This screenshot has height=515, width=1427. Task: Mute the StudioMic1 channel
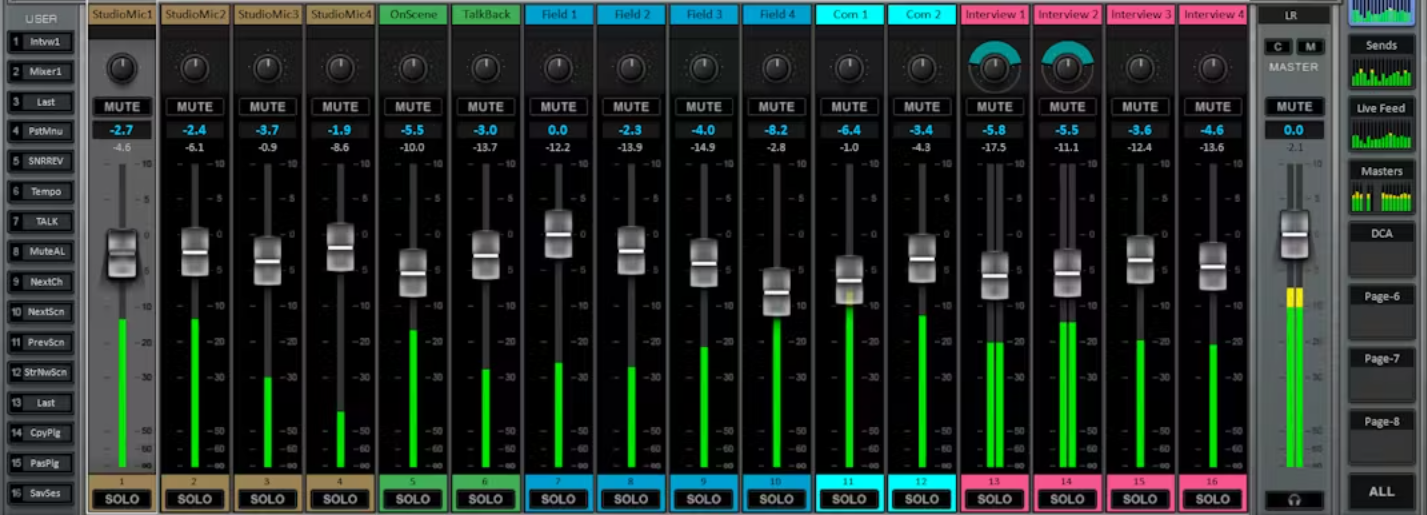coord(122,107)
